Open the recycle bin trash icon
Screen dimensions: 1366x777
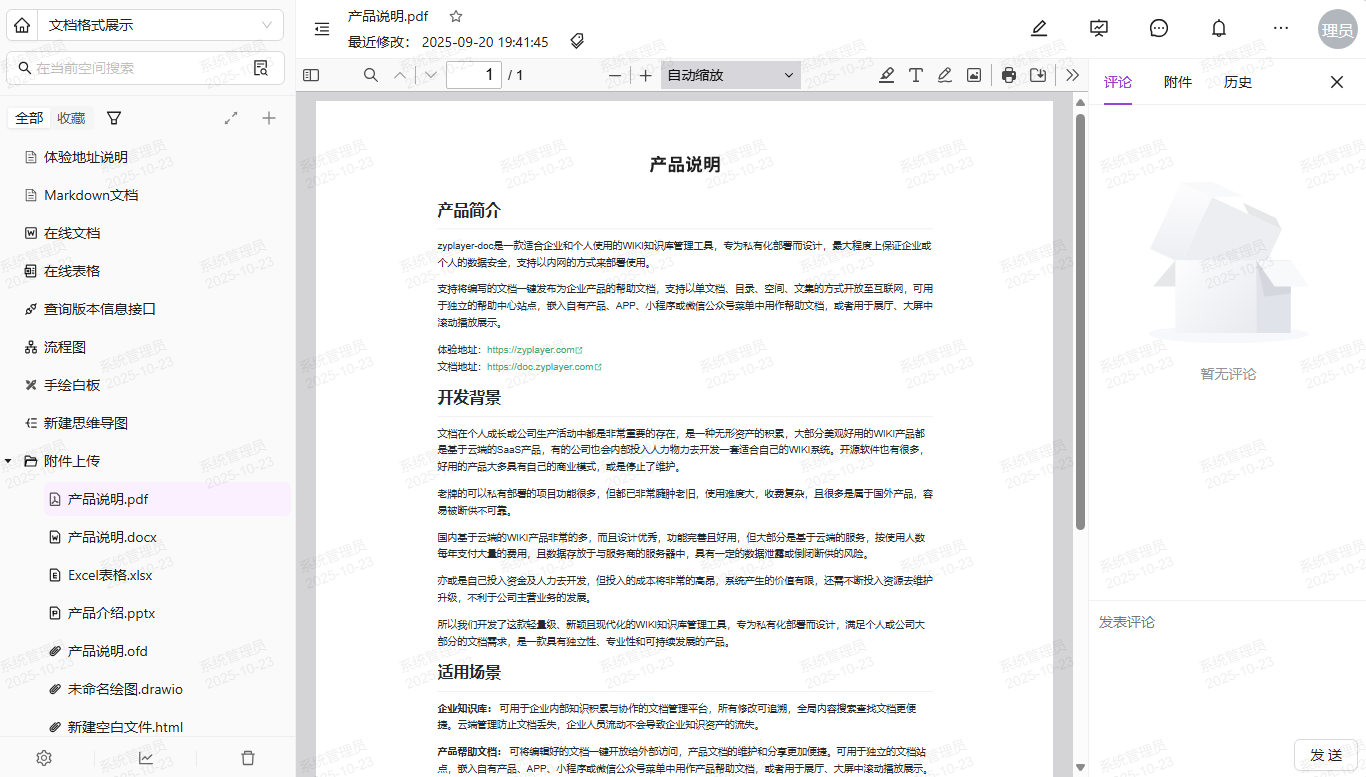(248, 758)
